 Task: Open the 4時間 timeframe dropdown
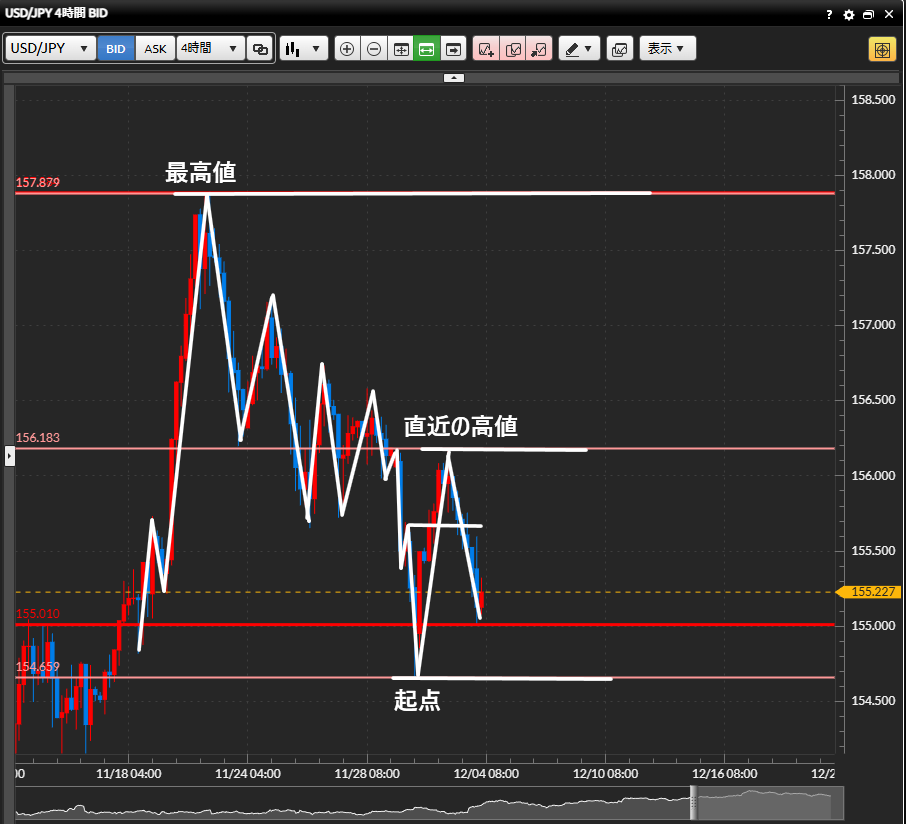[x=210, y=48]
